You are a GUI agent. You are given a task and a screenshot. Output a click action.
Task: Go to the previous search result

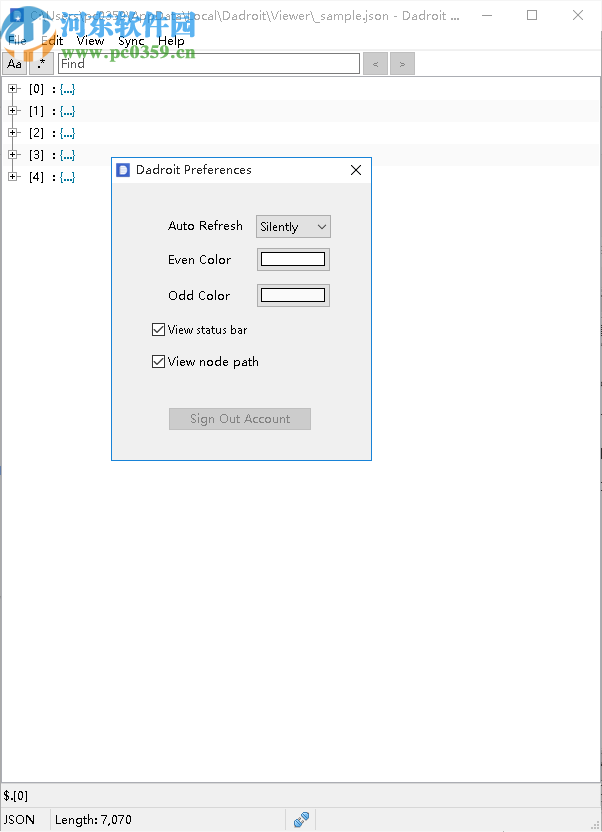pos(376,64)
